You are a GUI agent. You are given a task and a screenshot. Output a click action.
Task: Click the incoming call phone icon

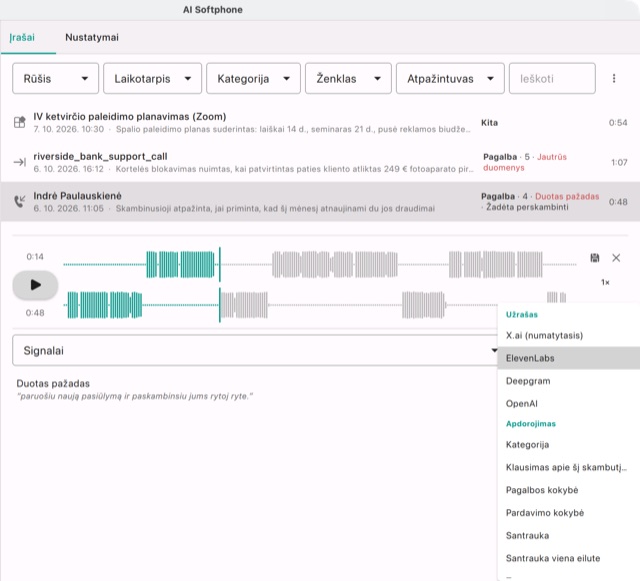pos(20,202)
